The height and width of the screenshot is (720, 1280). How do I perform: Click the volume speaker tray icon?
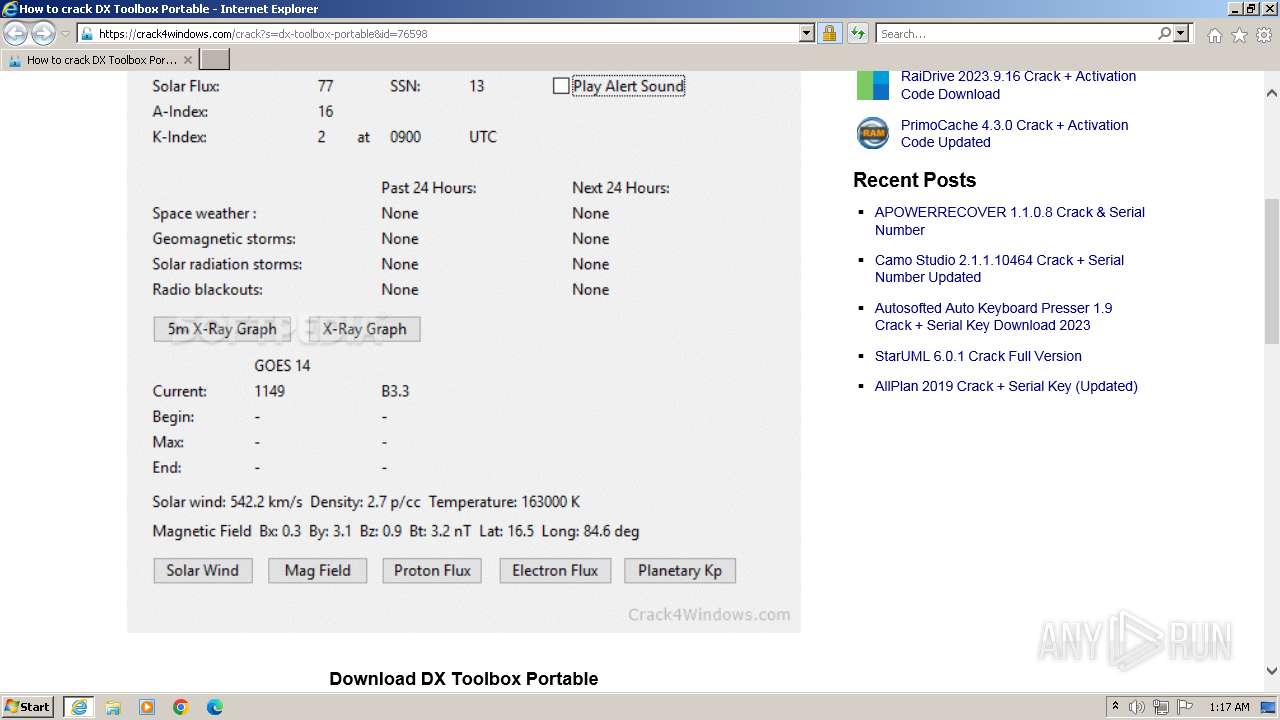tap(1137, 707)
